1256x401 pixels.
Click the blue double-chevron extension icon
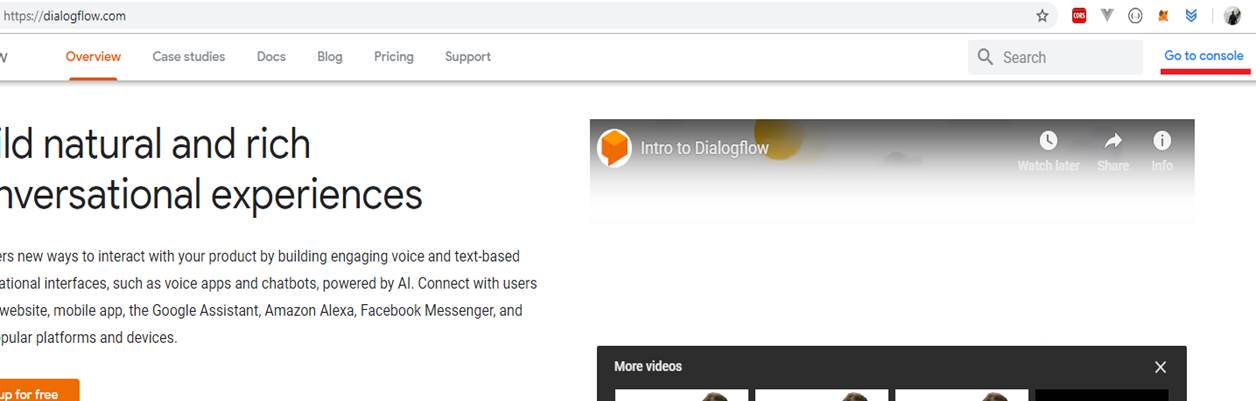click(1191, 16)
